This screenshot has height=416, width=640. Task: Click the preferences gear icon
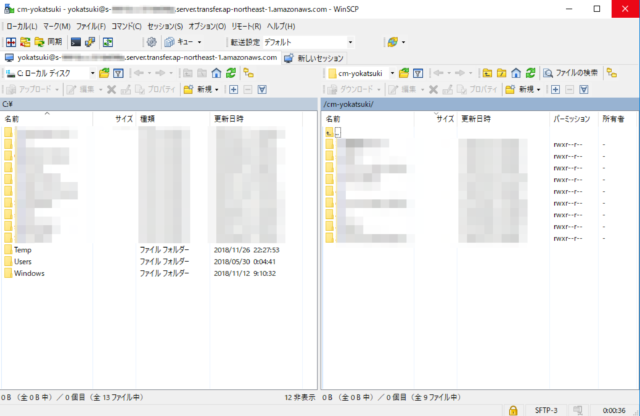click(151, 42)
